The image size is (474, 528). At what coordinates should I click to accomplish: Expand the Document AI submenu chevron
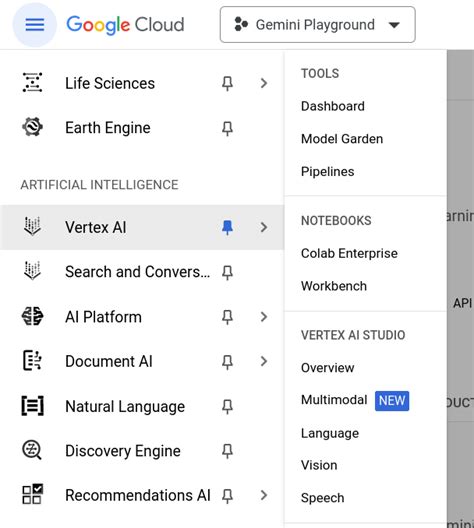[264, 361]
